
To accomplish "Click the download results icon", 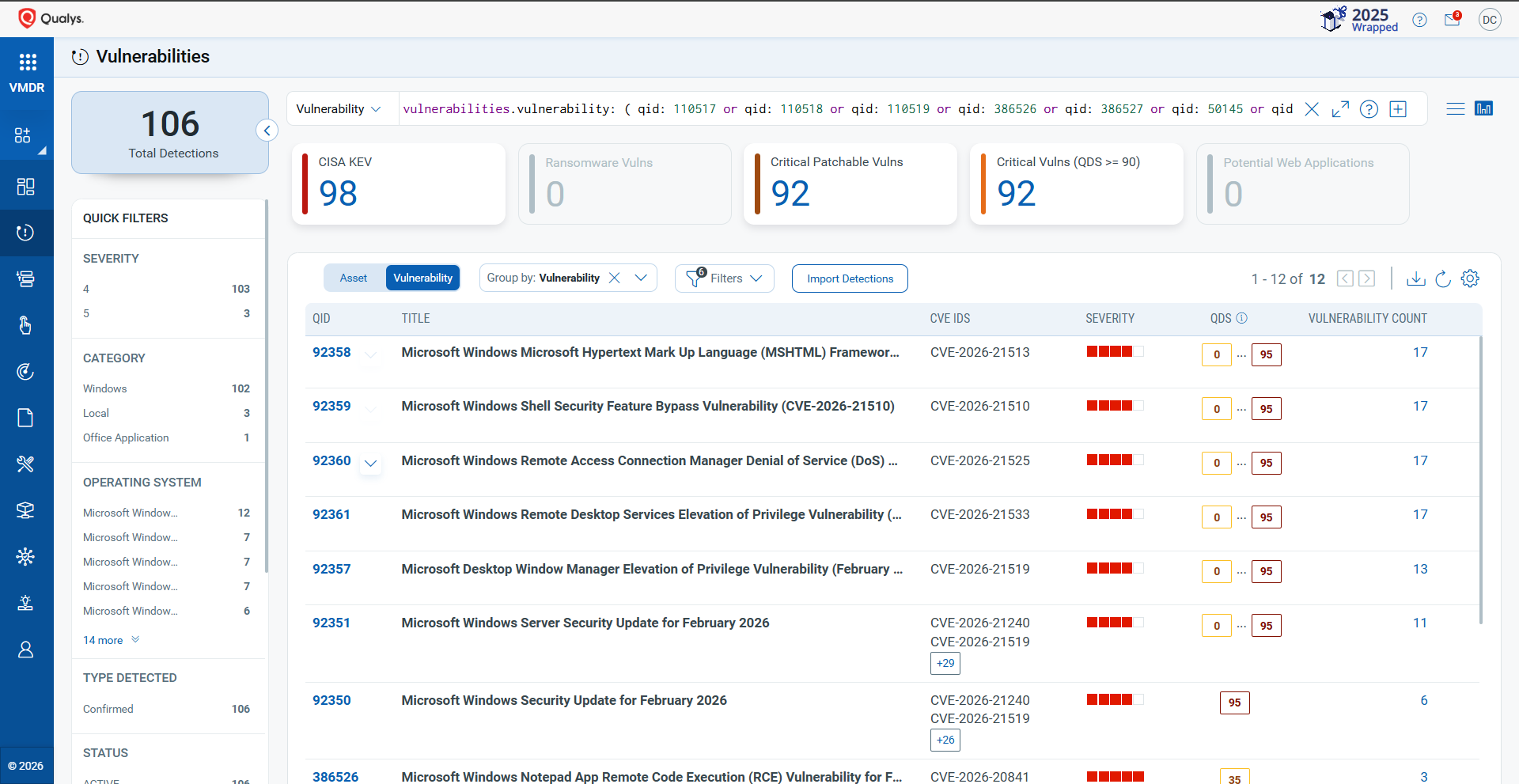I will click(1416, 278).
